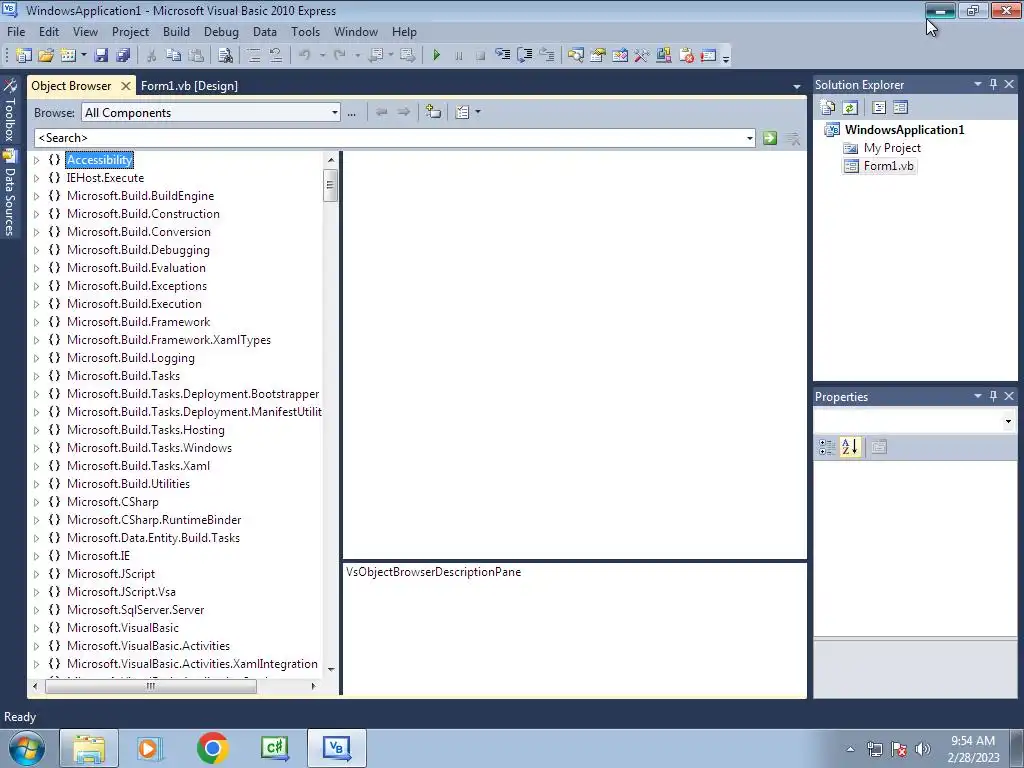This screenshot has height=768, width=1024.
Task: Select Microsoft.Build.Tasks.Hosting namespace
Action: point(146,430)
